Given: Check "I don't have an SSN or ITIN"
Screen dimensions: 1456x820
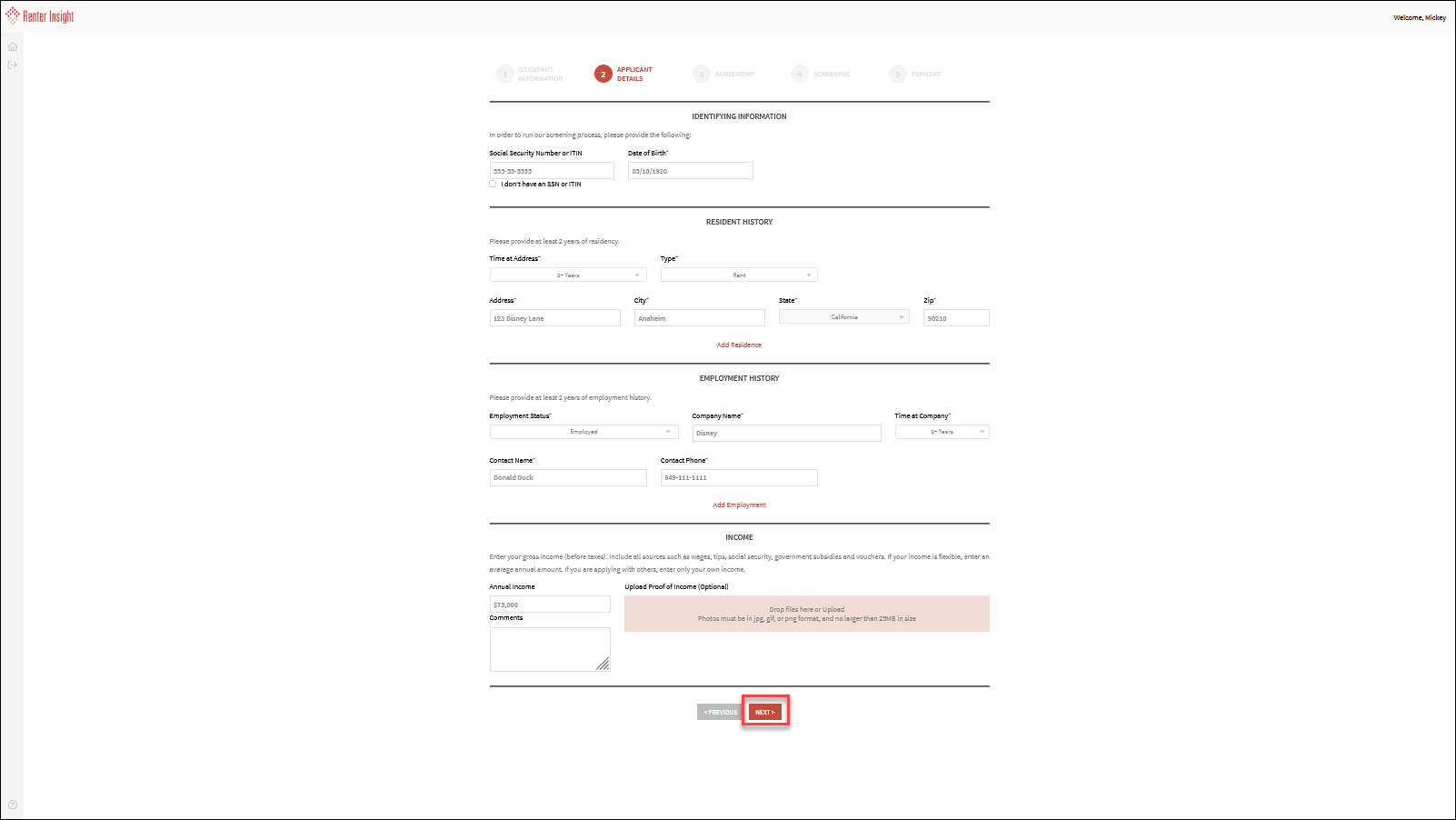Looking at the screenshot, I should 494,184.
